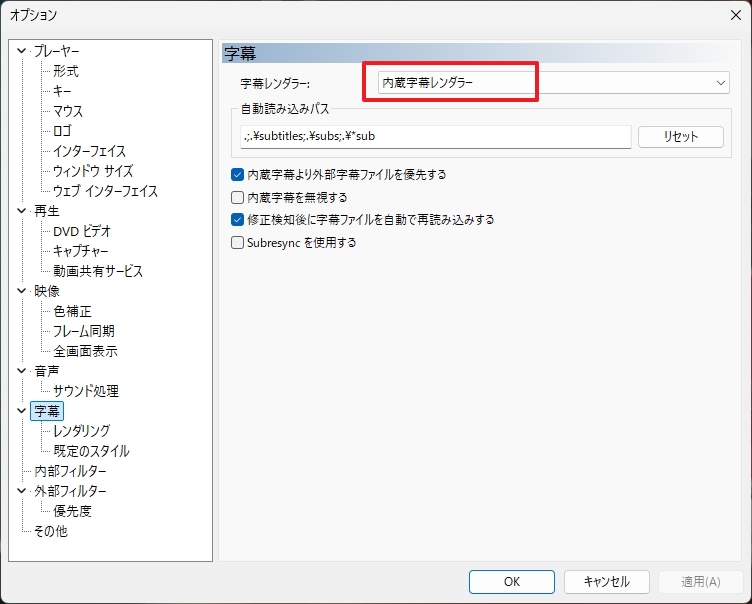Collapse the 映像 tree node
This screenshot has height=604, width=752.
22,291
